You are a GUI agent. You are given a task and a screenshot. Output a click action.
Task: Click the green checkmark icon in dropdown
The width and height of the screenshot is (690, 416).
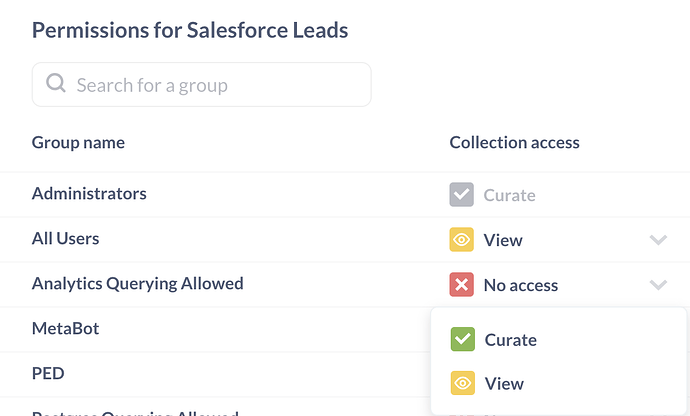pyautogui.click(x=462, y=339)
